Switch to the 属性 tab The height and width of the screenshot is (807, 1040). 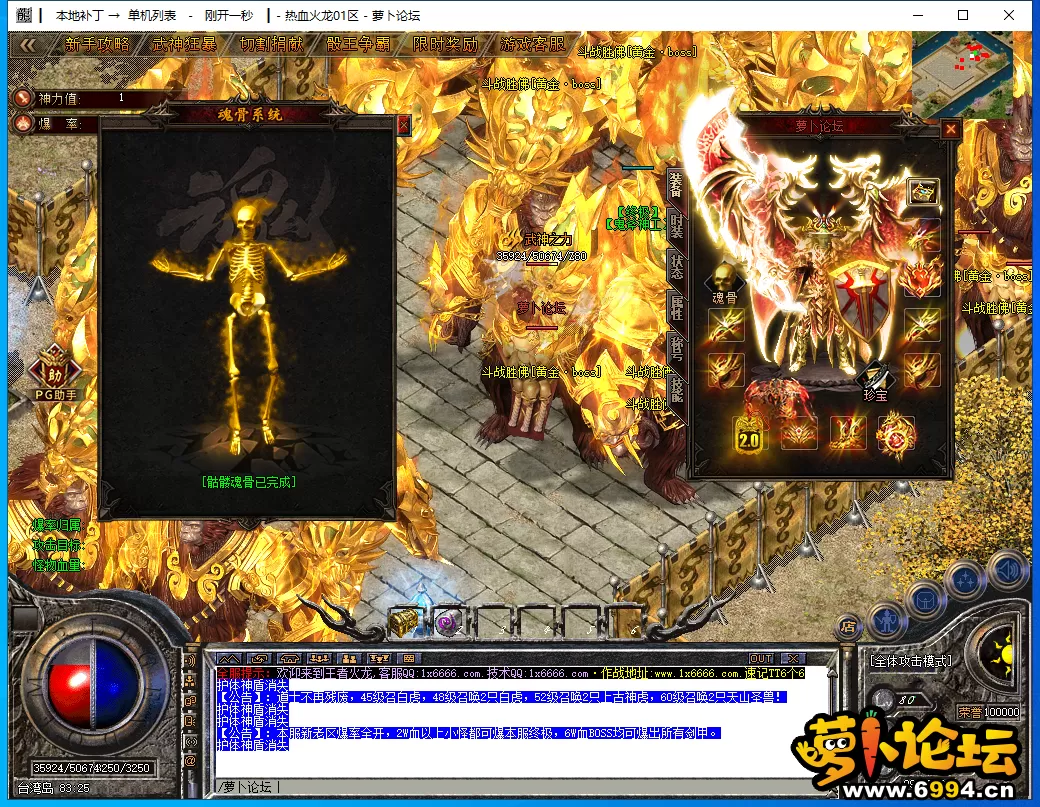677,308
